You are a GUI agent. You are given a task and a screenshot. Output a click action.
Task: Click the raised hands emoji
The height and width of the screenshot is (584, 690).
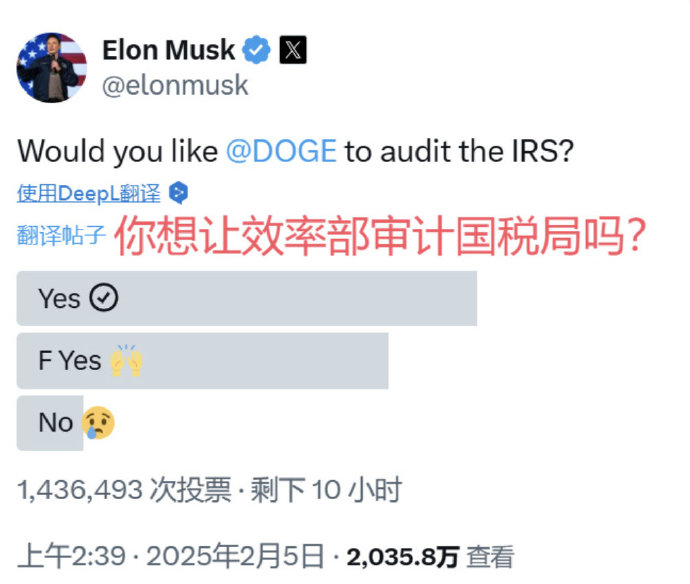[126, 360]
